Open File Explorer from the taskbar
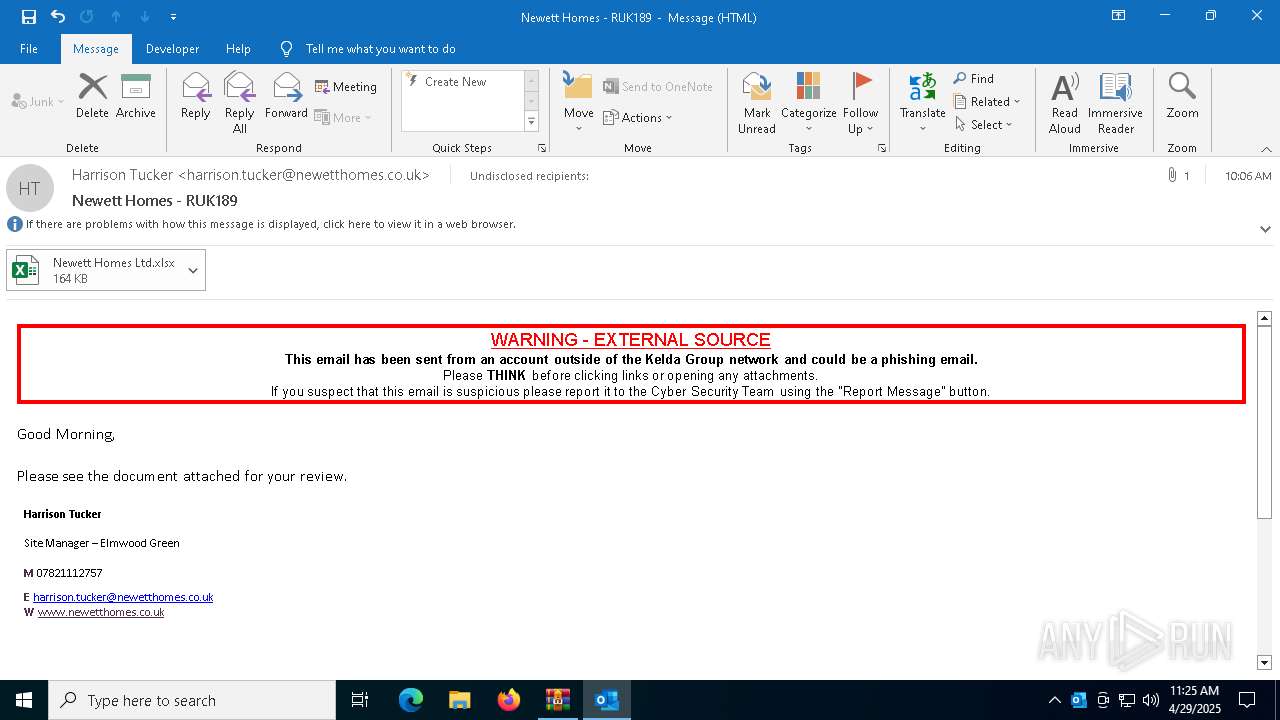The width and height of the screenshot is (1280, 720). coord(460,700)
